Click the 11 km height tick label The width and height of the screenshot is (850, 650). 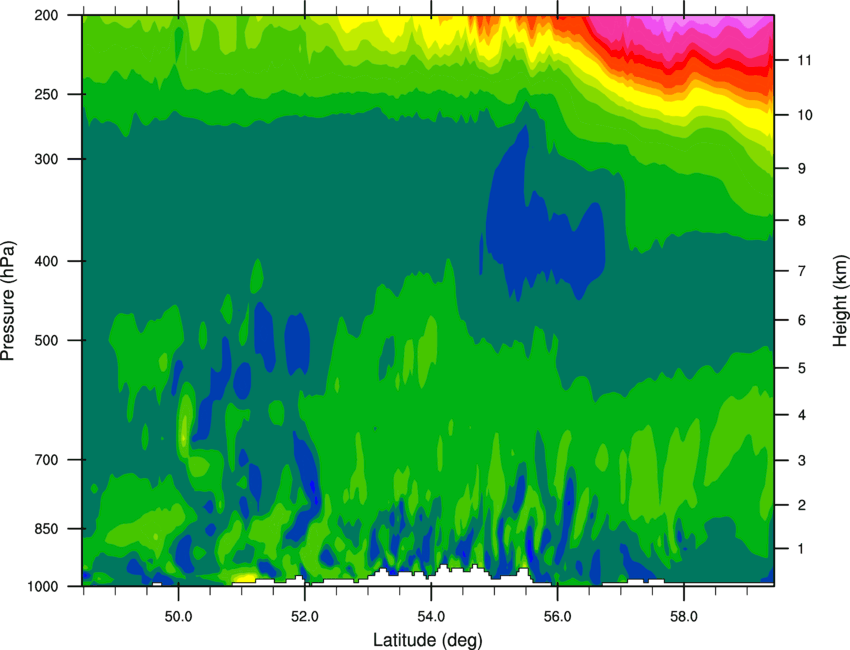pos(805,60)
